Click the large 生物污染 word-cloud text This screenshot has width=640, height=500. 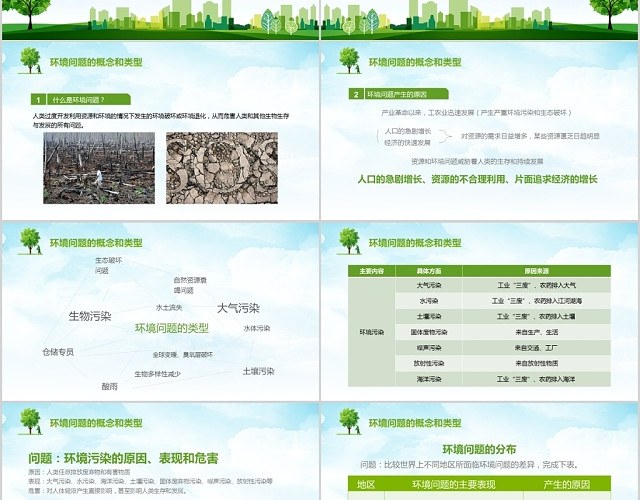(x=90, y=316)
